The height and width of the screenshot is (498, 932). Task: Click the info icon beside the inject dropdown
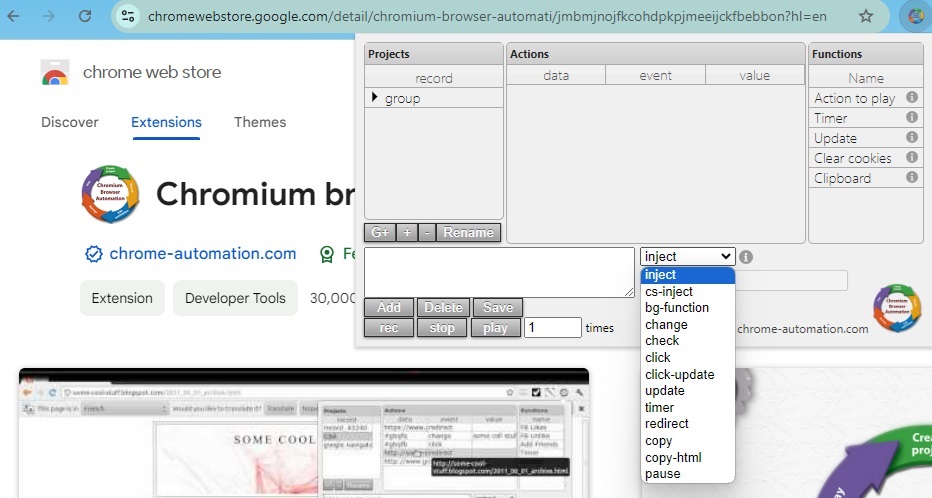[746, 257]
